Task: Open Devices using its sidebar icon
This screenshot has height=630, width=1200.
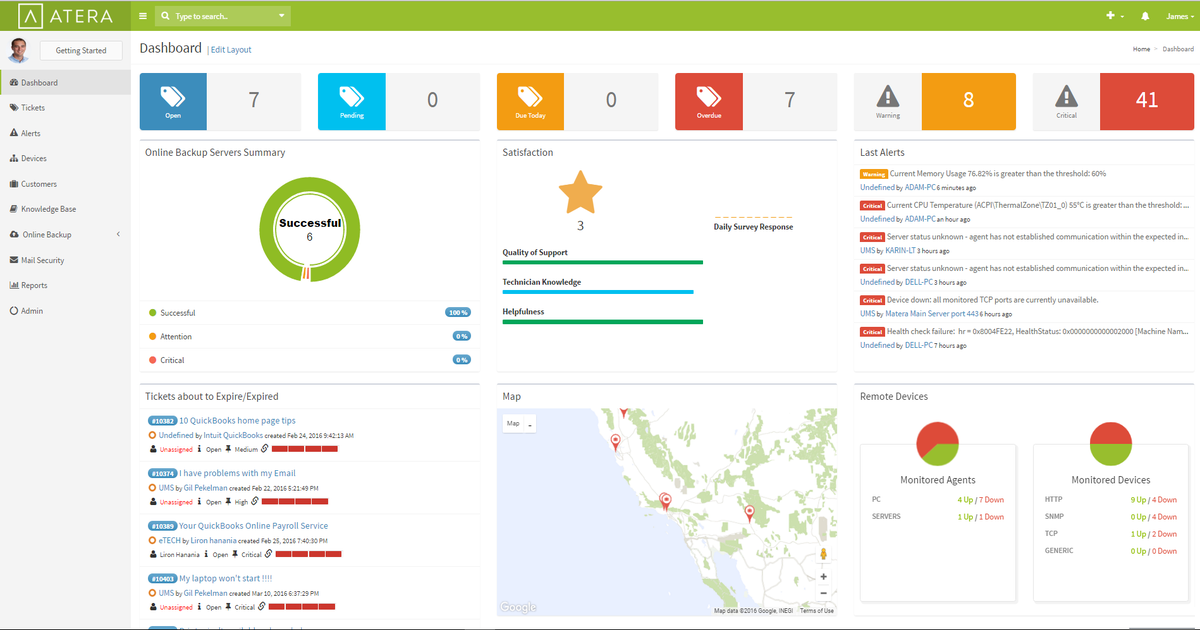Action: [14, 158]
